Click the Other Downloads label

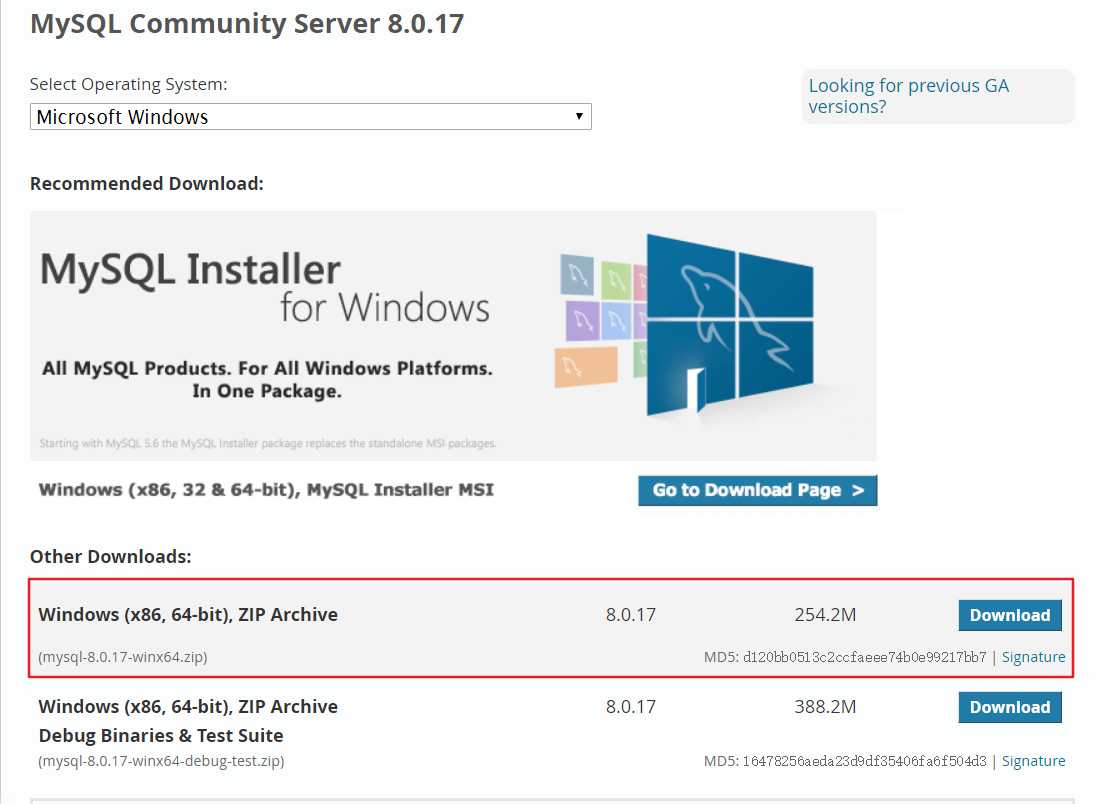[111, 557]
